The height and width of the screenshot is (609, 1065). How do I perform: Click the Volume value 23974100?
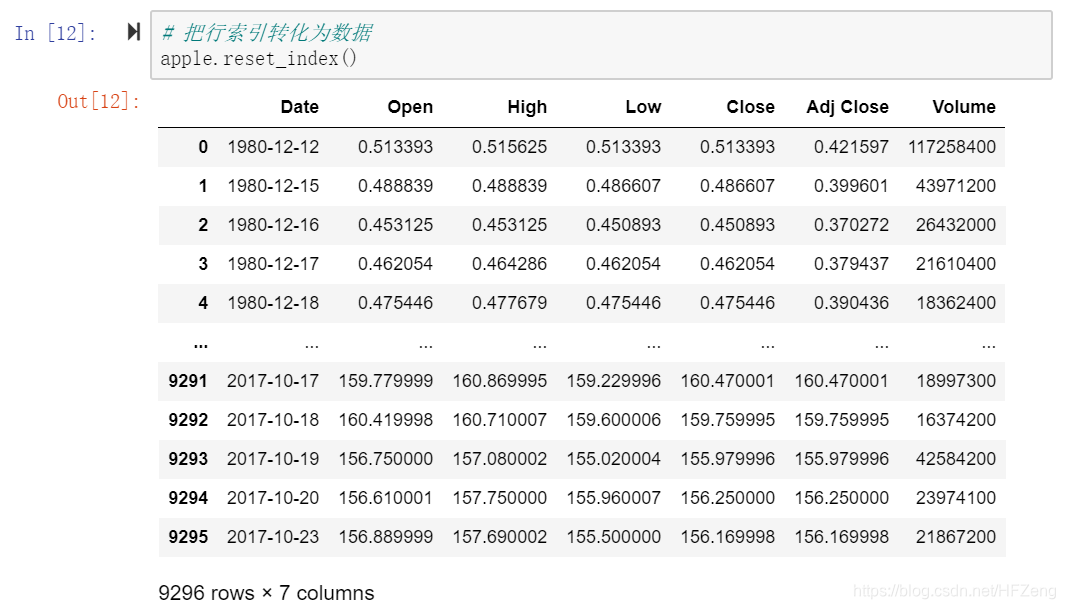[x=956, y=498]
